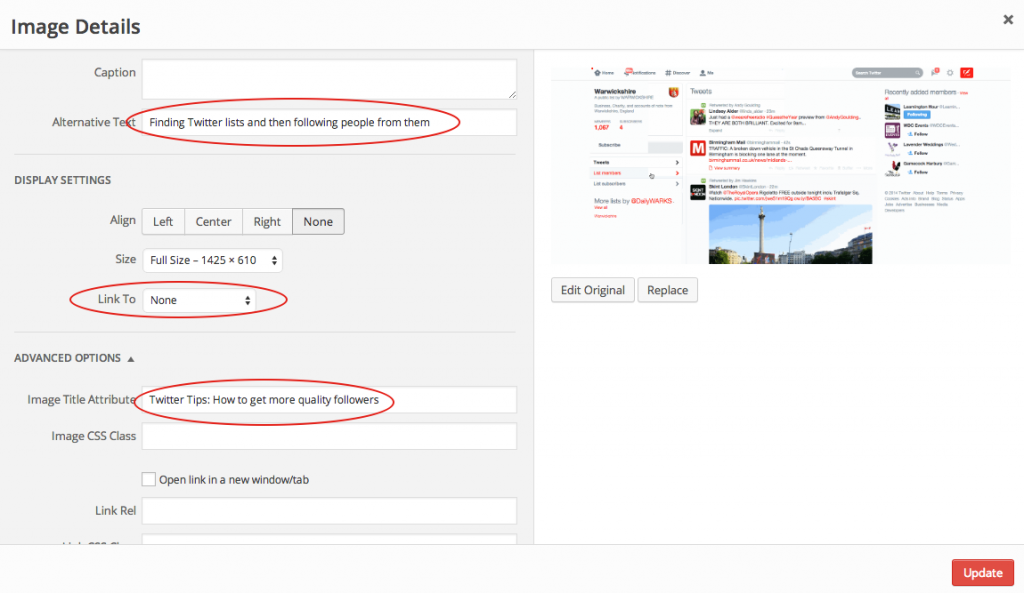Enable Open link in a new window/tab
Screen dimensions: 1024x593
coord(148,479)
